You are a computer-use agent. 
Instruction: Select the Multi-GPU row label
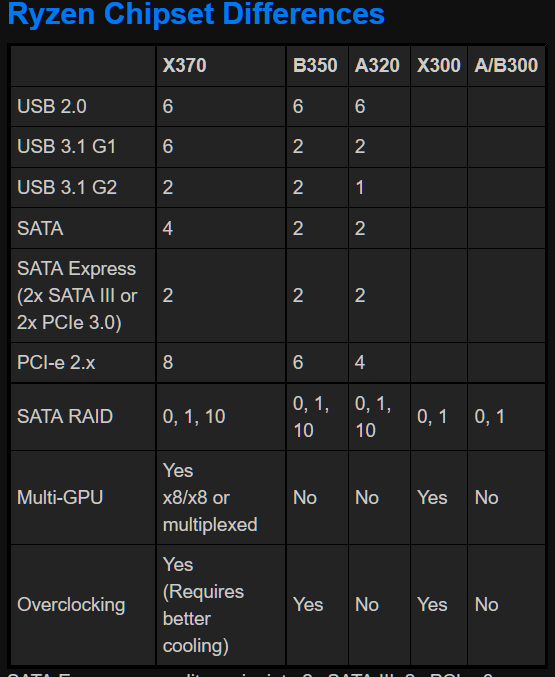[x=60, y=497]
